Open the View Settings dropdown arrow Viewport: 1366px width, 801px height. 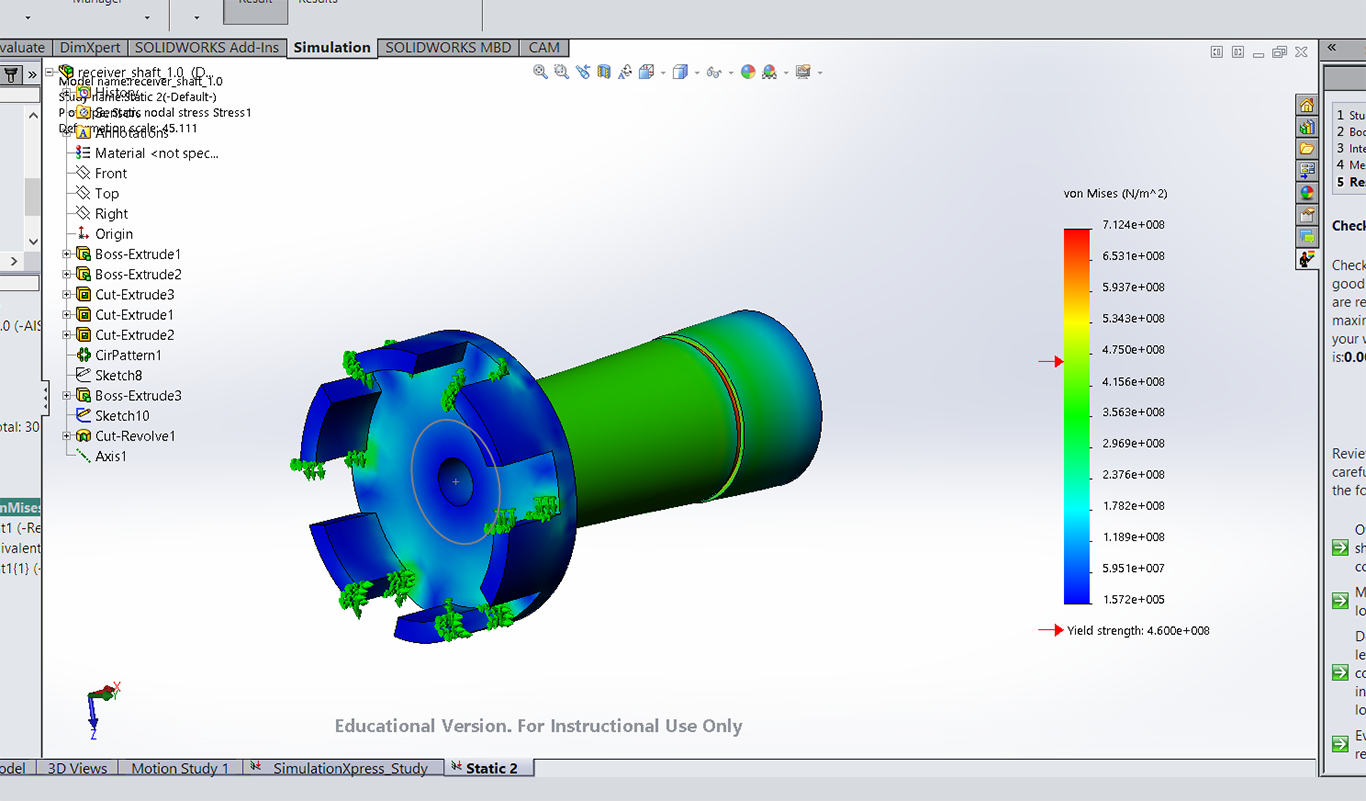(x=820, y=73)
